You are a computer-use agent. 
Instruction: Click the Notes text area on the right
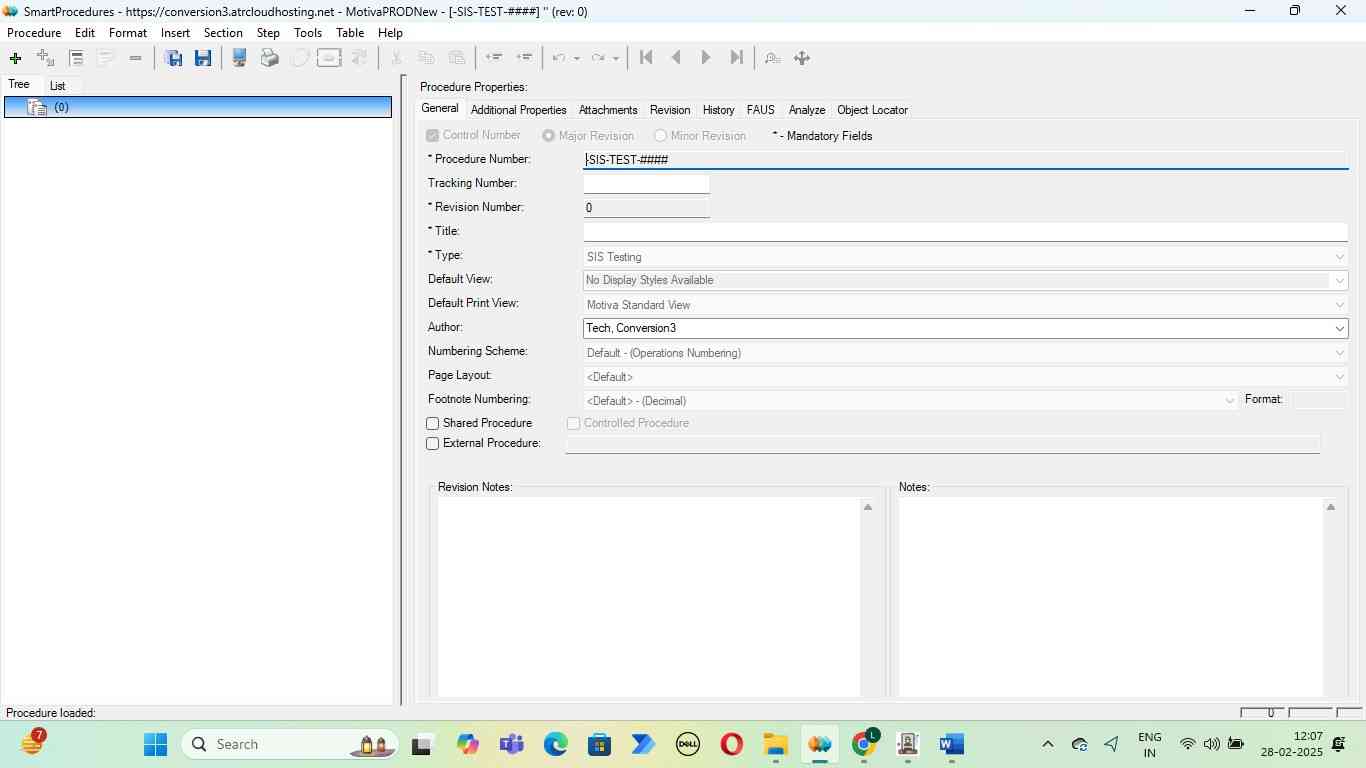[x=1110, y=597]
